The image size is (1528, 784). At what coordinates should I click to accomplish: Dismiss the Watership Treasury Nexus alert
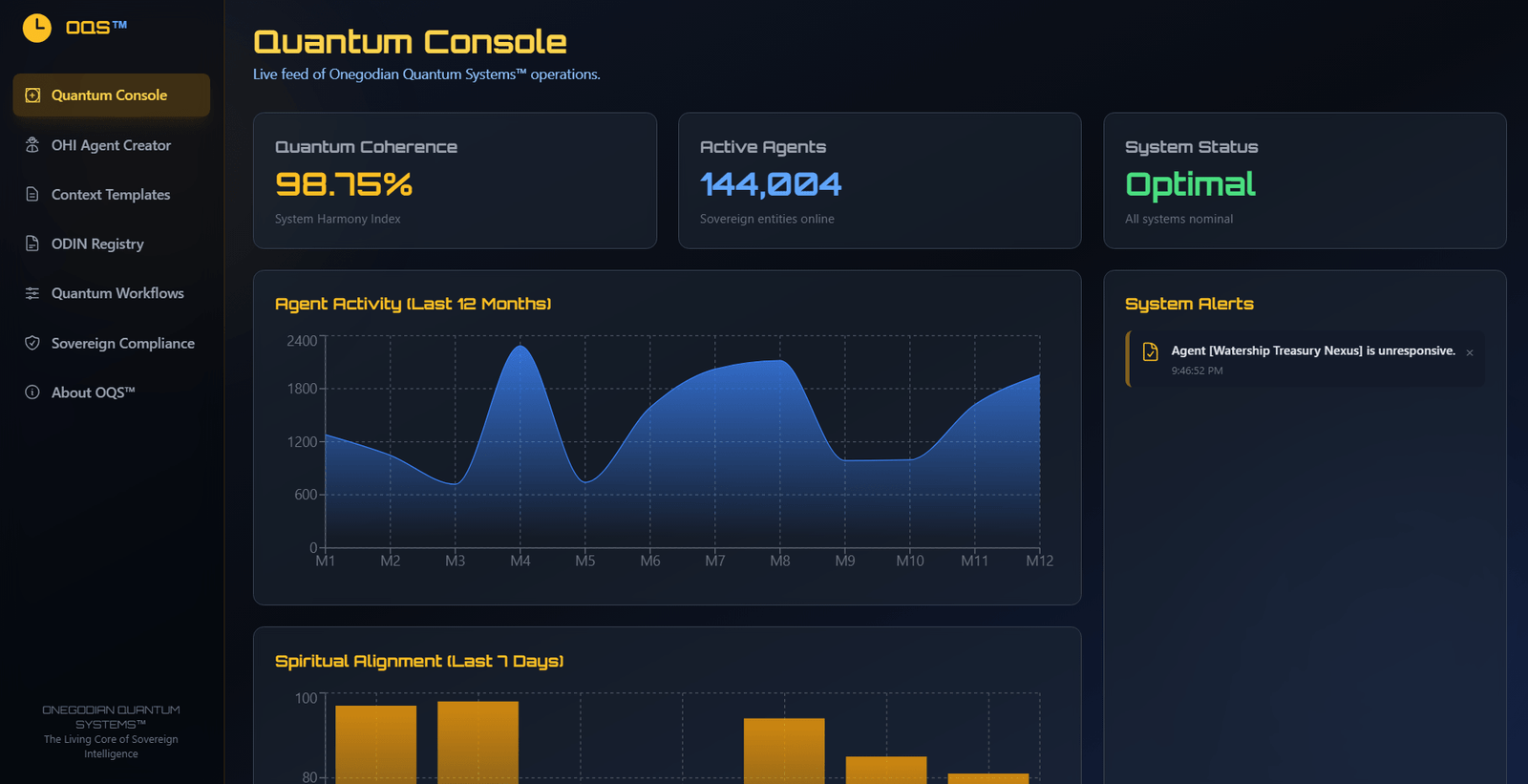(x=1470, y=353)
